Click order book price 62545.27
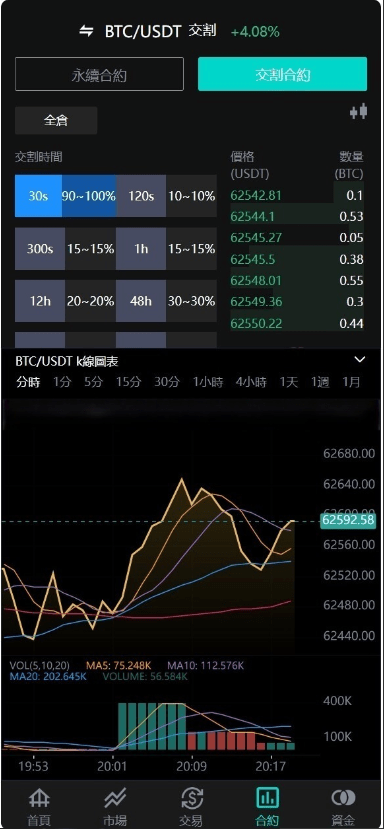The image size is (384, 829). click(256, 238)
